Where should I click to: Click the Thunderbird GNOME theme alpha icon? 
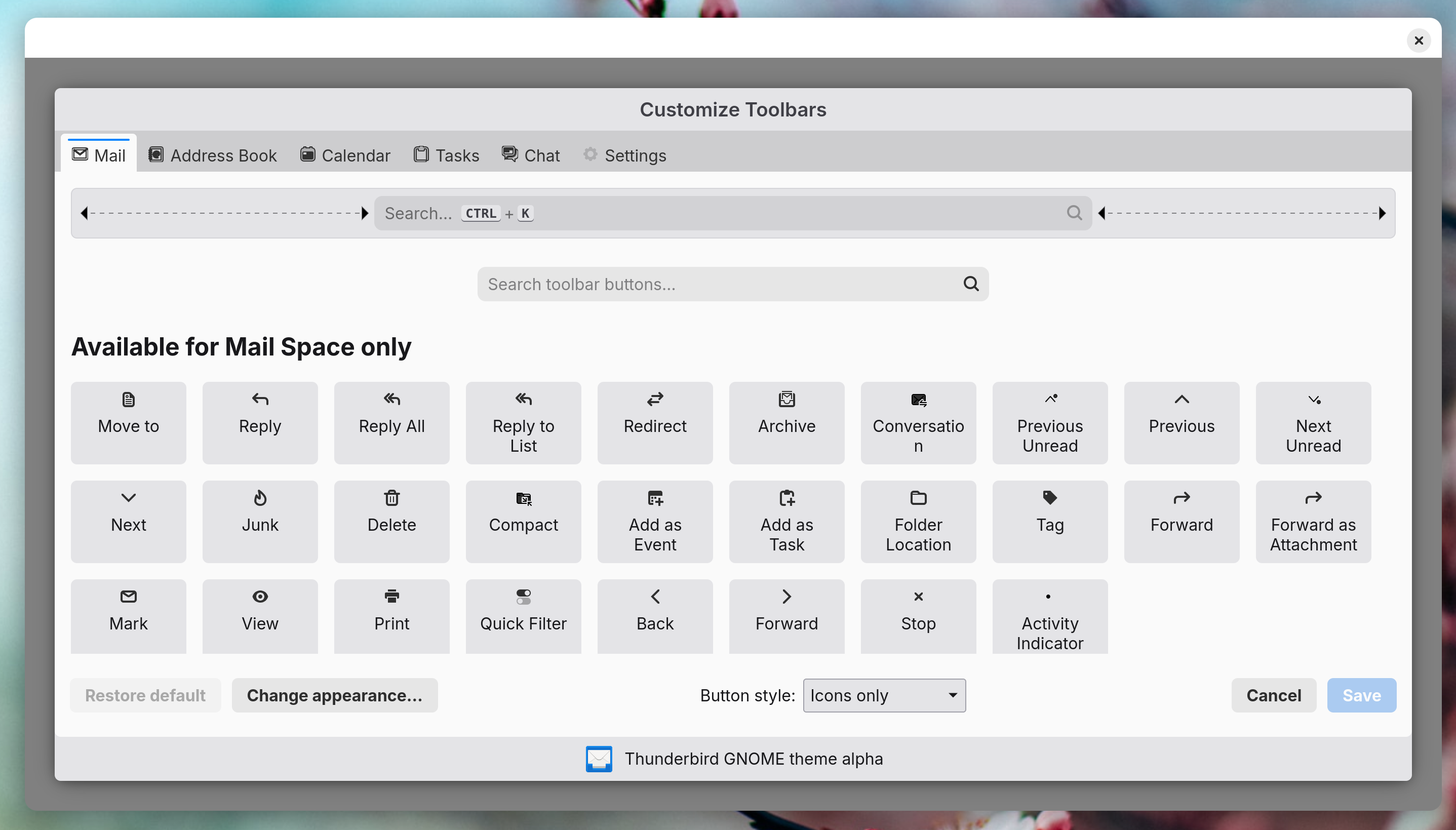coord(599,759)
